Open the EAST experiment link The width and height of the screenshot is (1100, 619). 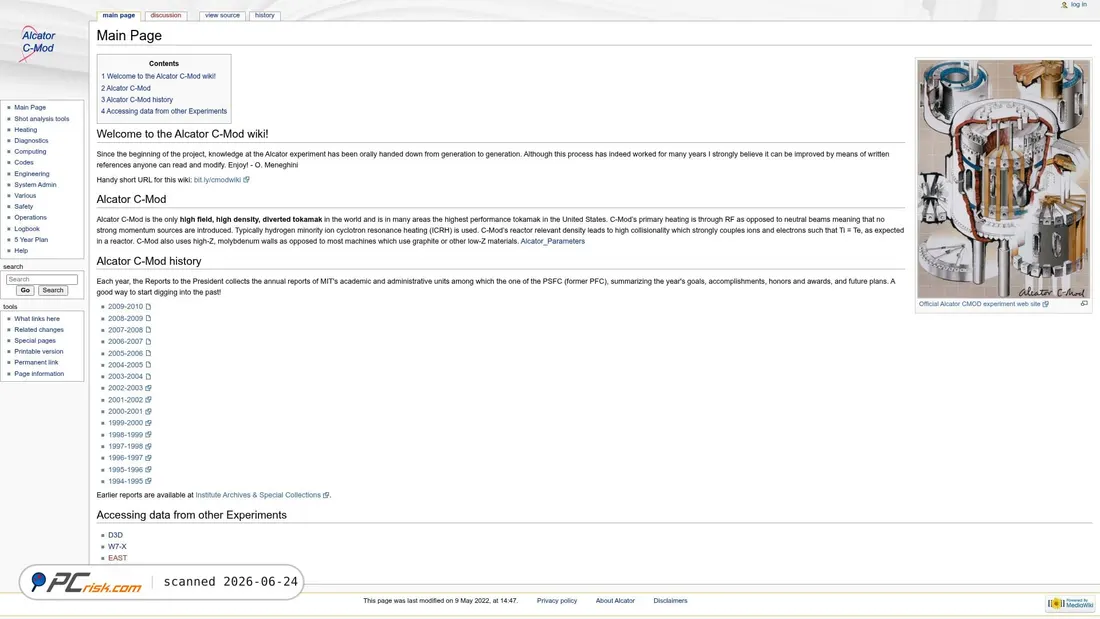click(117, 559)
